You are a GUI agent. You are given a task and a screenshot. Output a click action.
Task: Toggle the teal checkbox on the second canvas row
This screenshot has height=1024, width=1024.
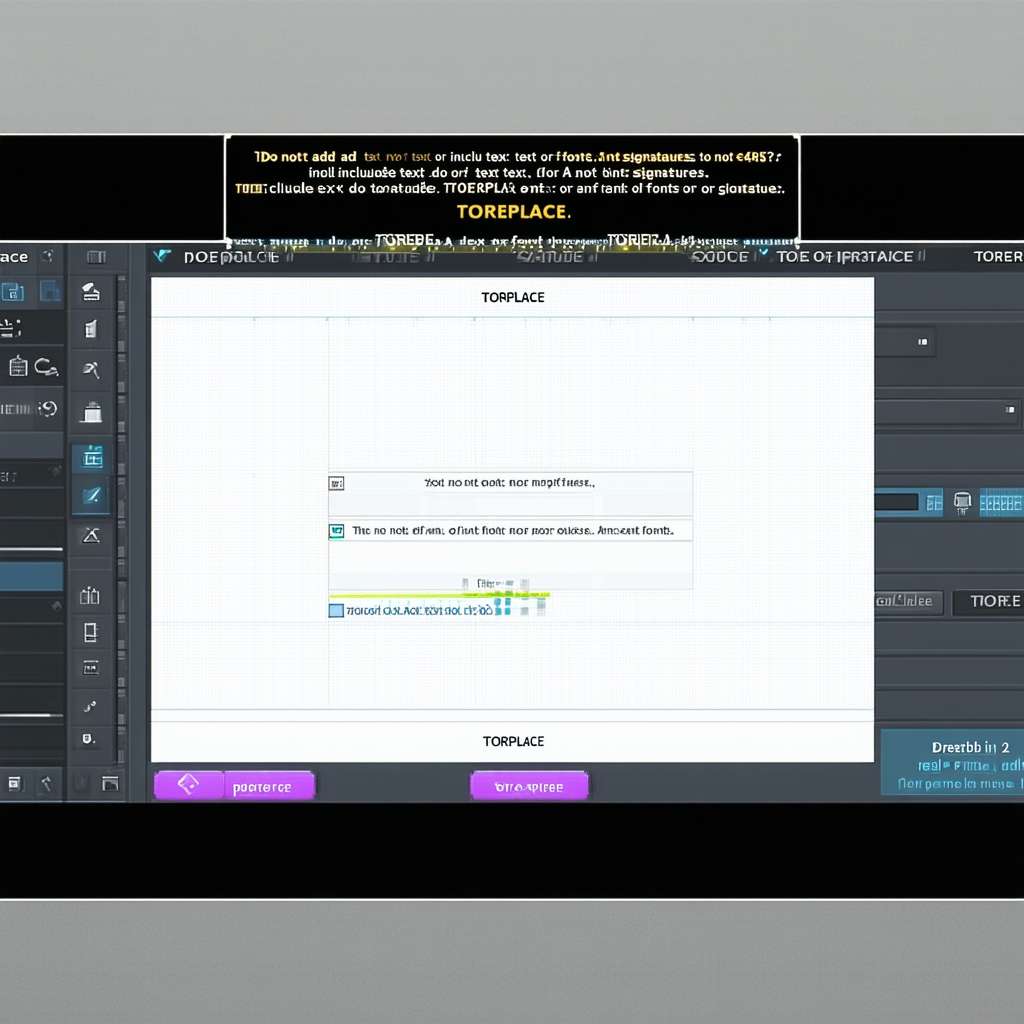pos(337,531)
